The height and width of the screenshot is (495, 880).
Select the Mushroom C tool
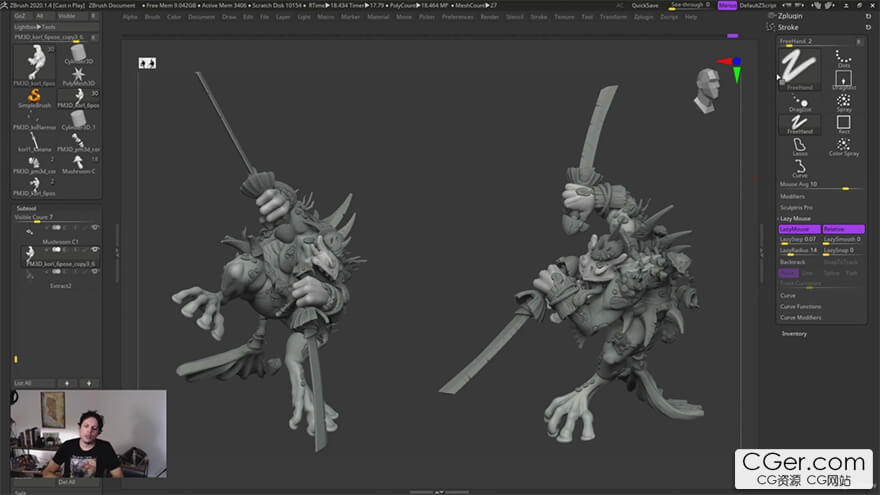click(78, 164)
